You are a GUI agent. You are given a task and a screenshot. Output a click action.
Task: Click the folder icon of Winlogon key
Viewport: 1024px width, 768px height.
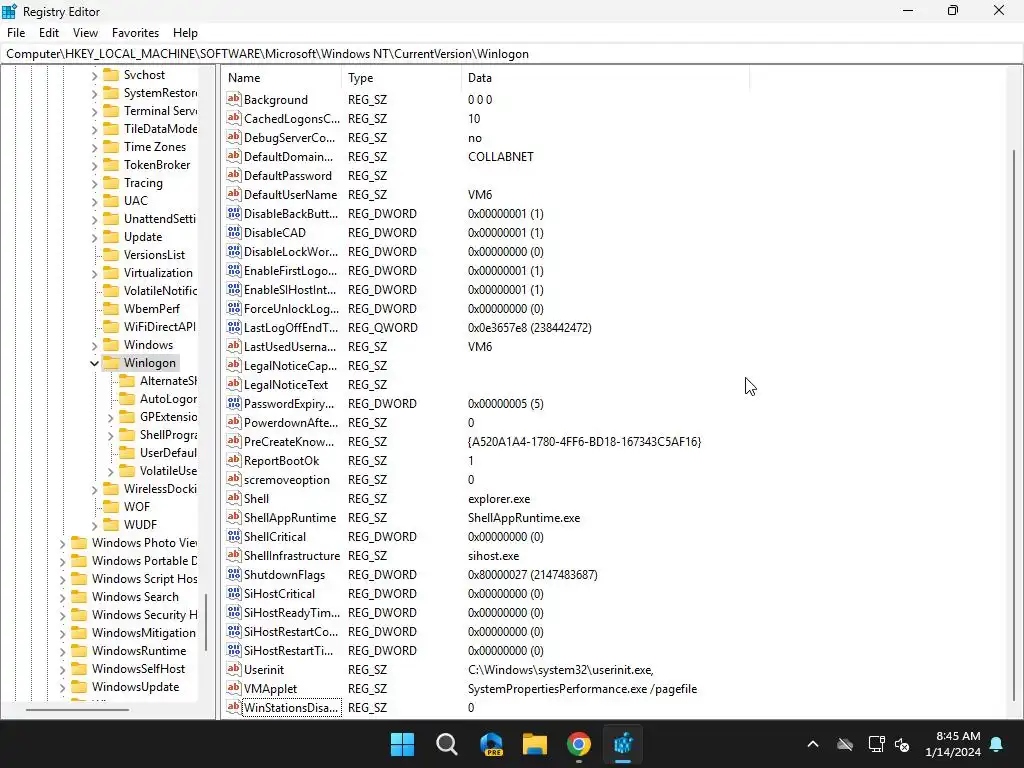click(x=112, y=362)
